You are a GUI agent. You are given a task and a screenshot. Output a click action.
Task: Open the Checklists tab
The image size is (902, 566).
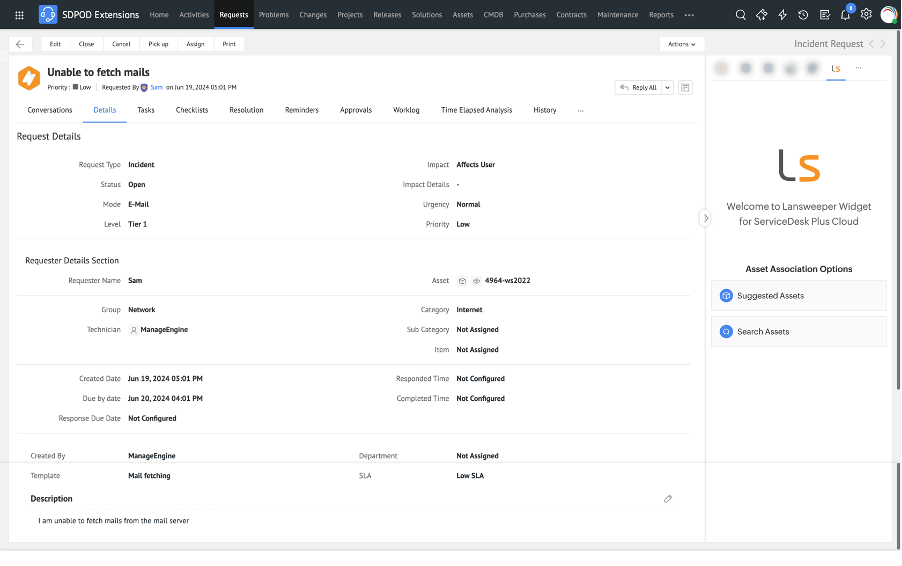(x=192, y=110)
